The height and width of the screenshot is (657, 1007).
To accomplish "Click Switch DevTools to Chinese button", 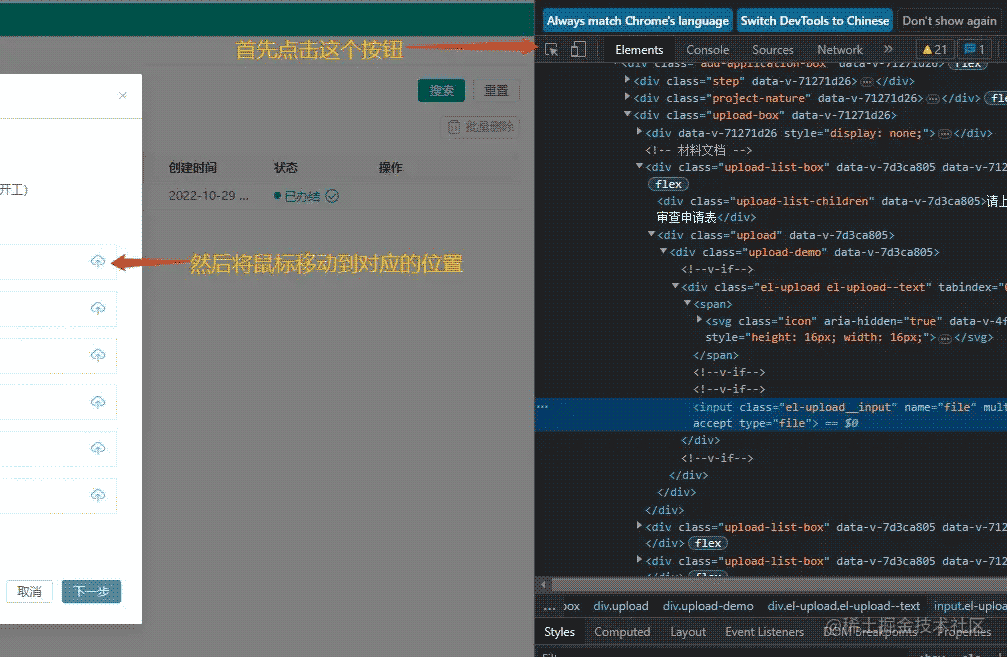I will [x=814, y=21].
